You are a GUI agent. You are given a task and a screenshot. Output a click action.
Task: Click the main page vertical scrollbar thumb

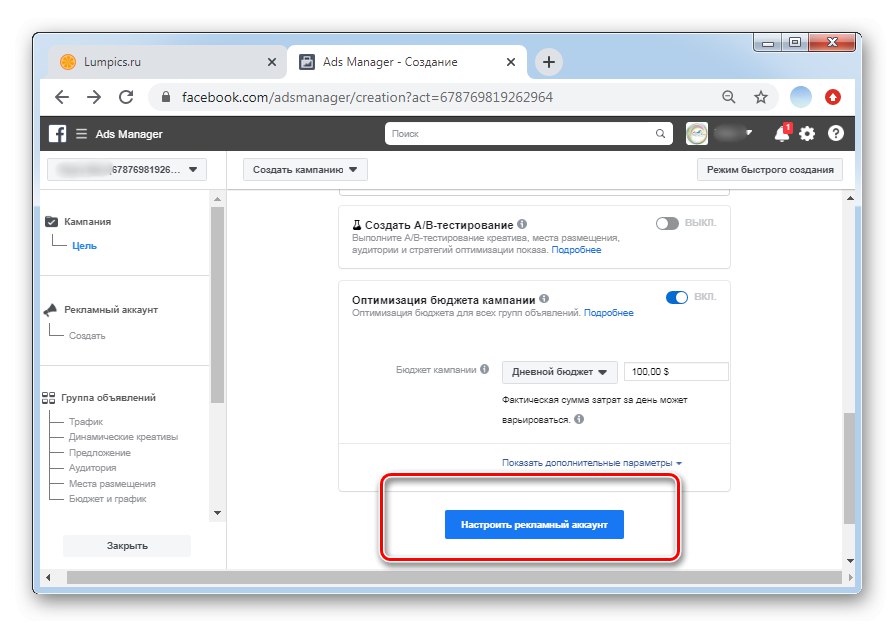pos(850,468)
